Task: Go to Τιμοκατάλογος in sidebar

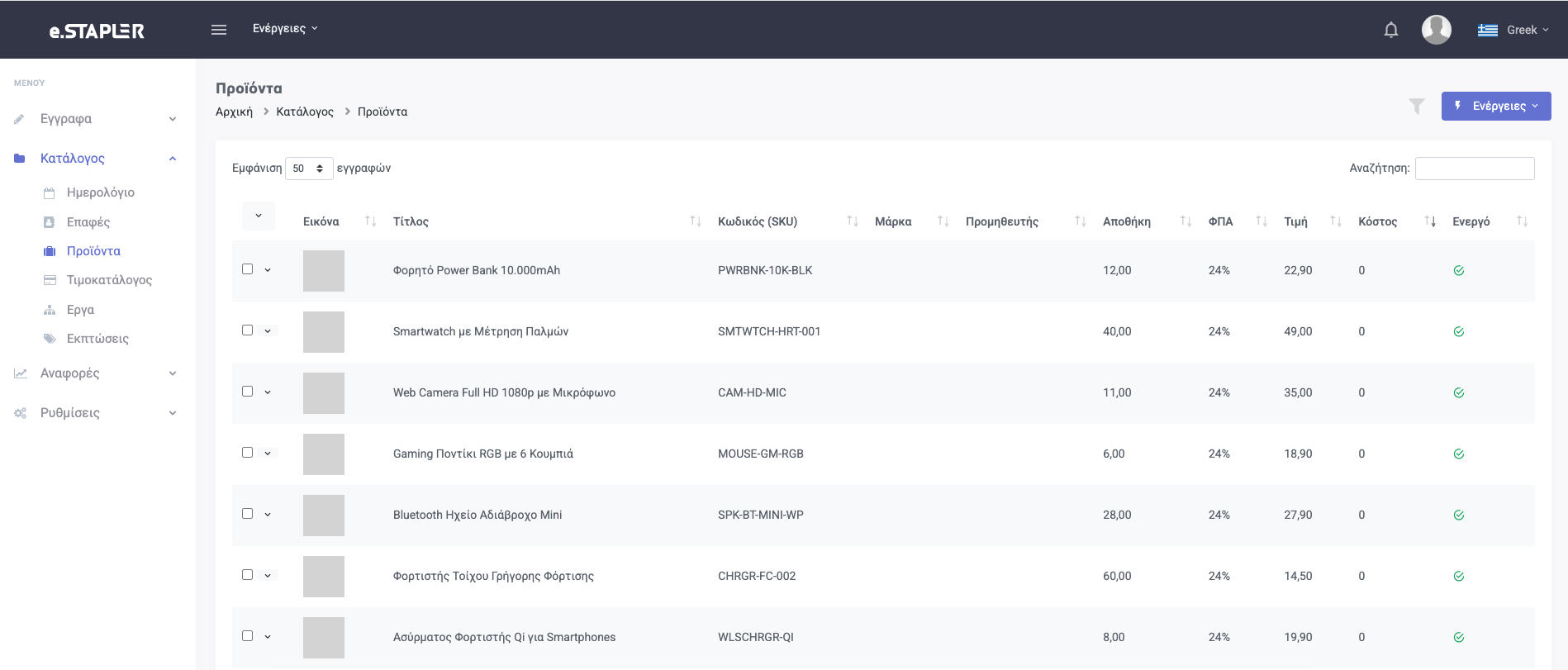Action: tap(109, 280)
